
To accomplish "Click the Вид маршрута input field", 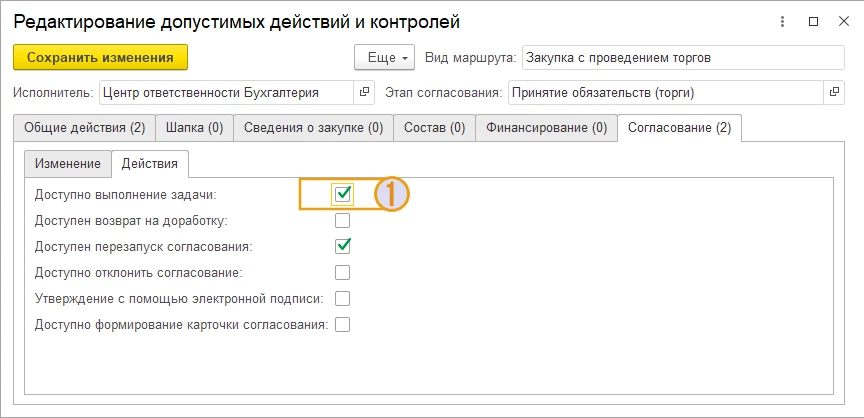I will pyautogui.click(x=683, y=57).
